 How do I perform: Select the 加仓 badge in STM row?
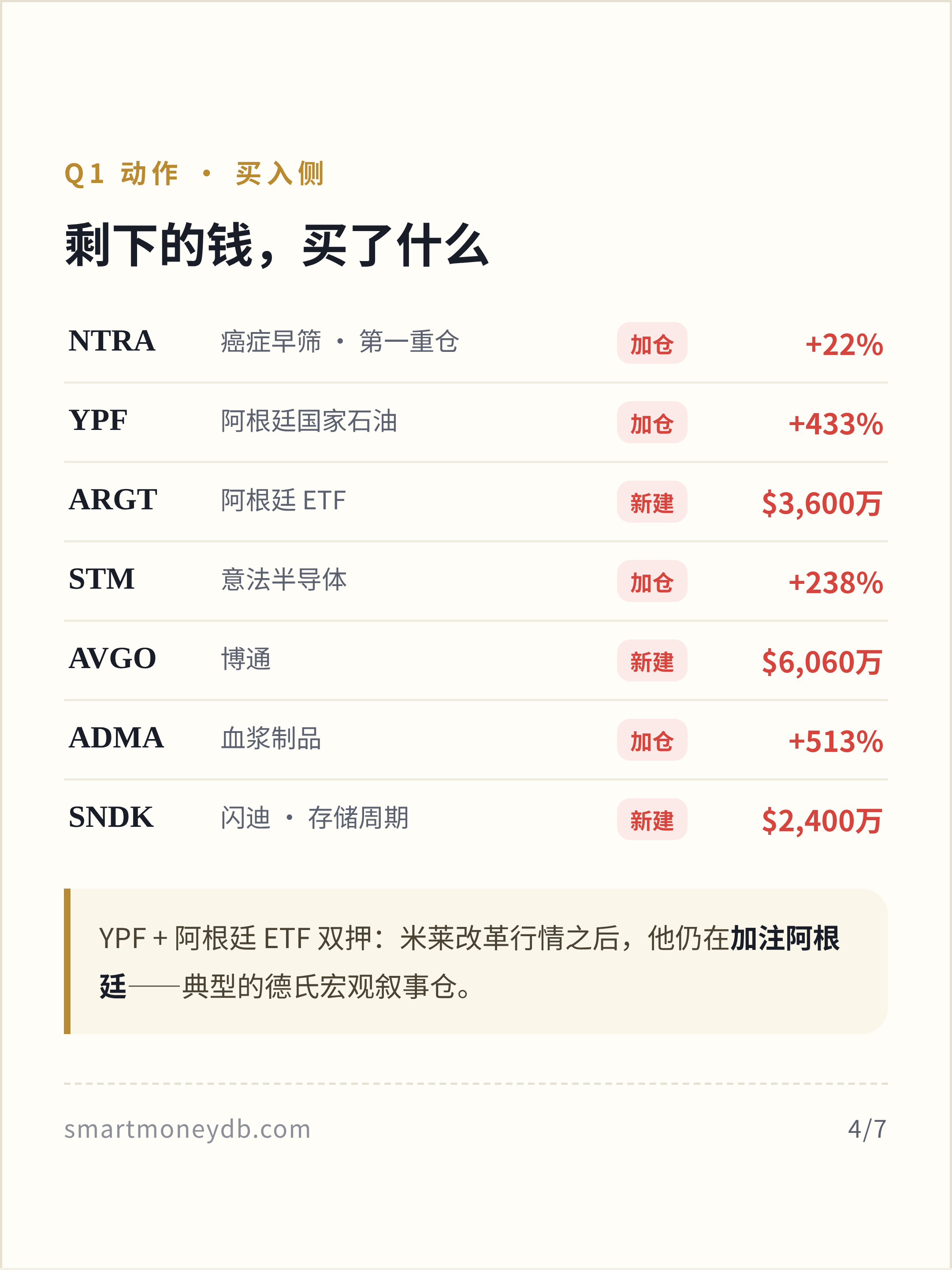[652, 581]
